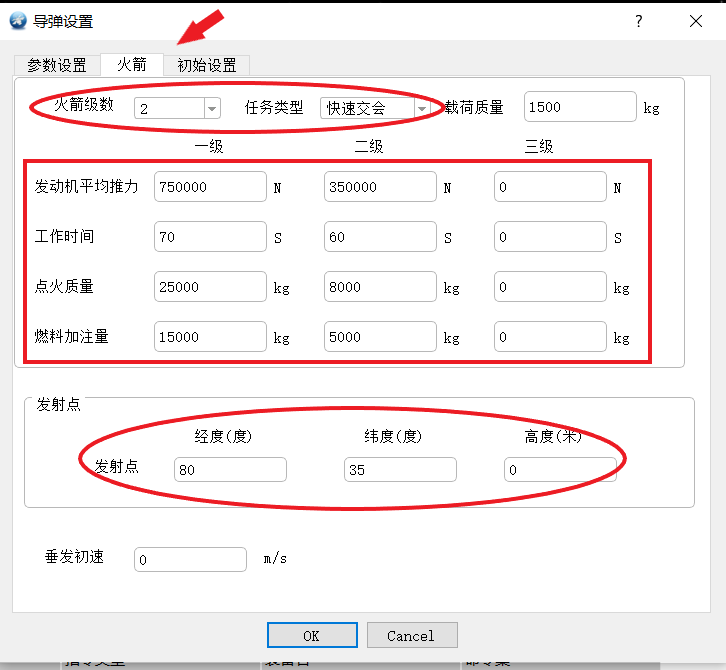Select the 火箭 tab
This screenshot has width=726, height=670.
pyautogui.click(x=131, y=64)
